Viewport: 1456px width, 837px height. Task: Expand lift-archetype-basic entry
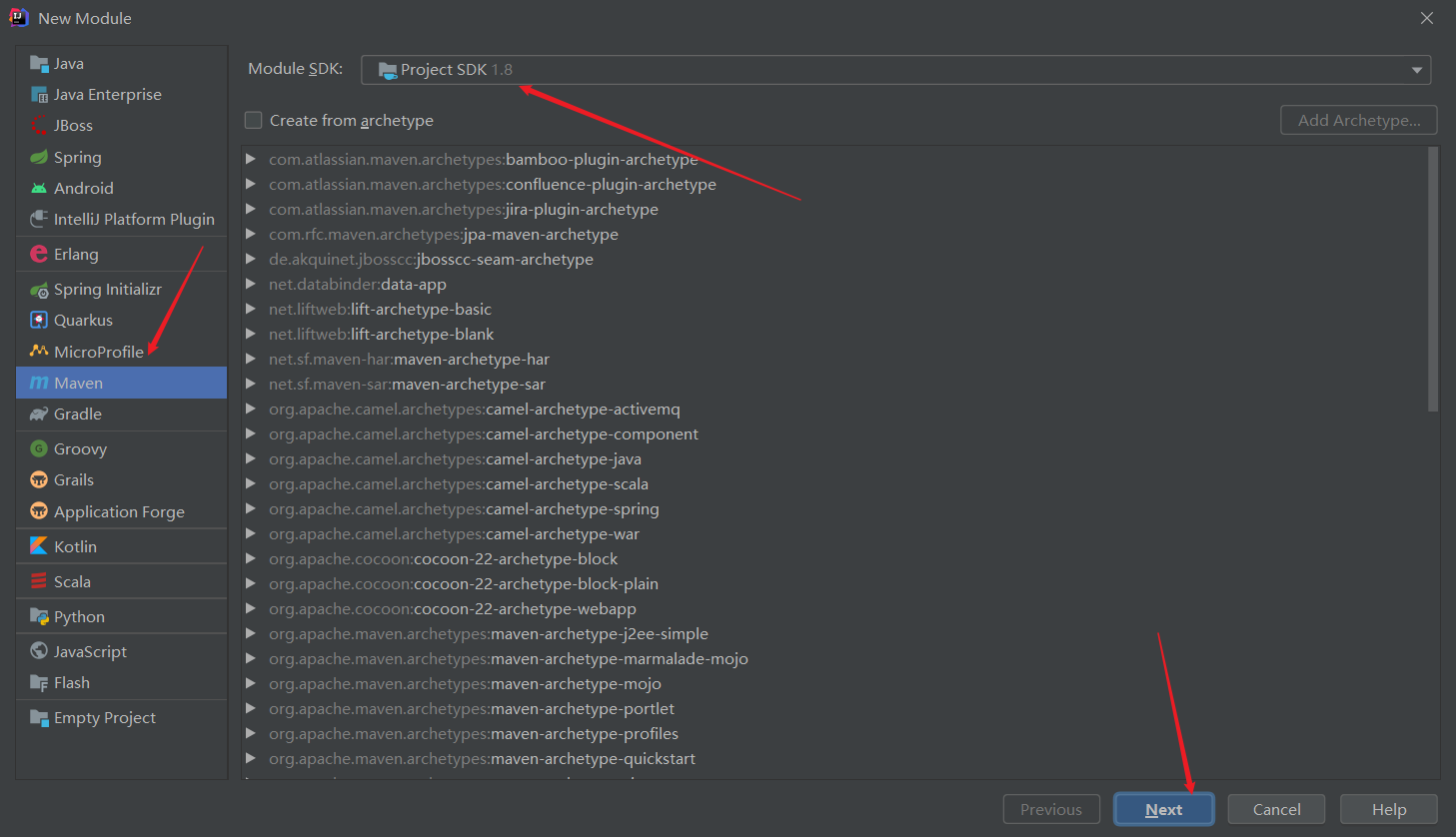coord(251,309)
